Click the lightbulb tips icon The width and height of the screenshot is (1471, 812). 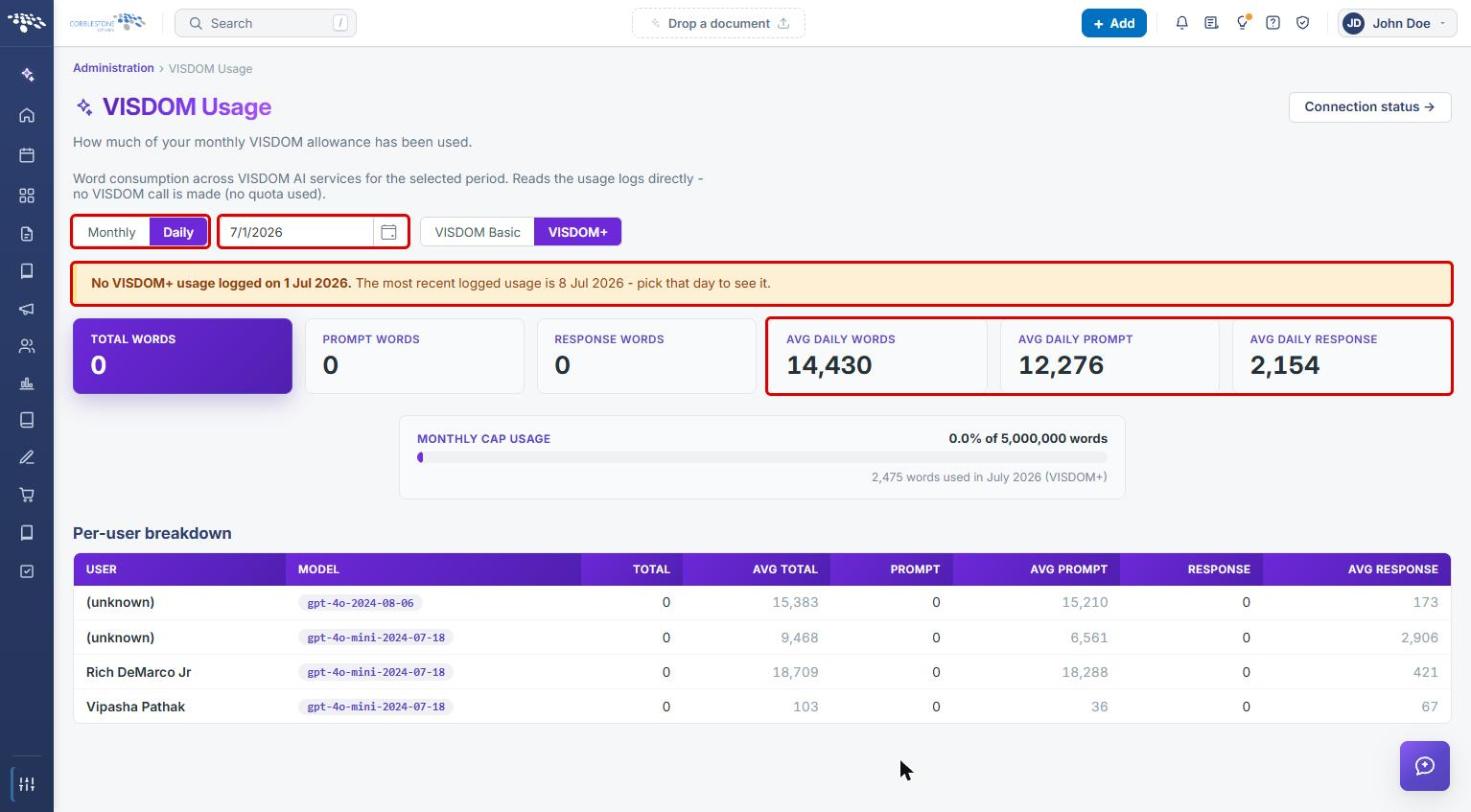tap(1243, 23)
